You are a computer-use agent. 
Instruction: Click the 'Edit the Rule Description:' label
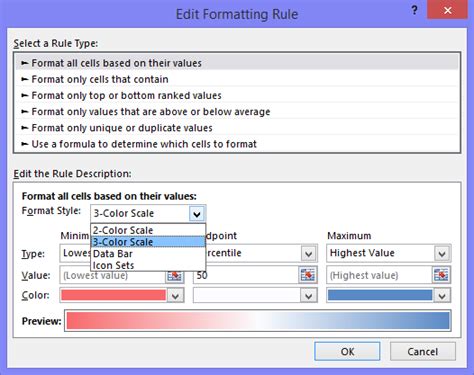pos(72,174)
